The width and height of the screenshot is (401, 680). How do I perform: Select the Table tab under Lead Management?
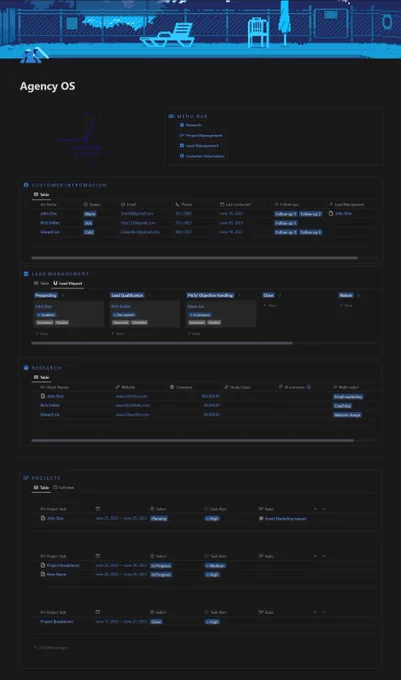(x=42, y=283)
